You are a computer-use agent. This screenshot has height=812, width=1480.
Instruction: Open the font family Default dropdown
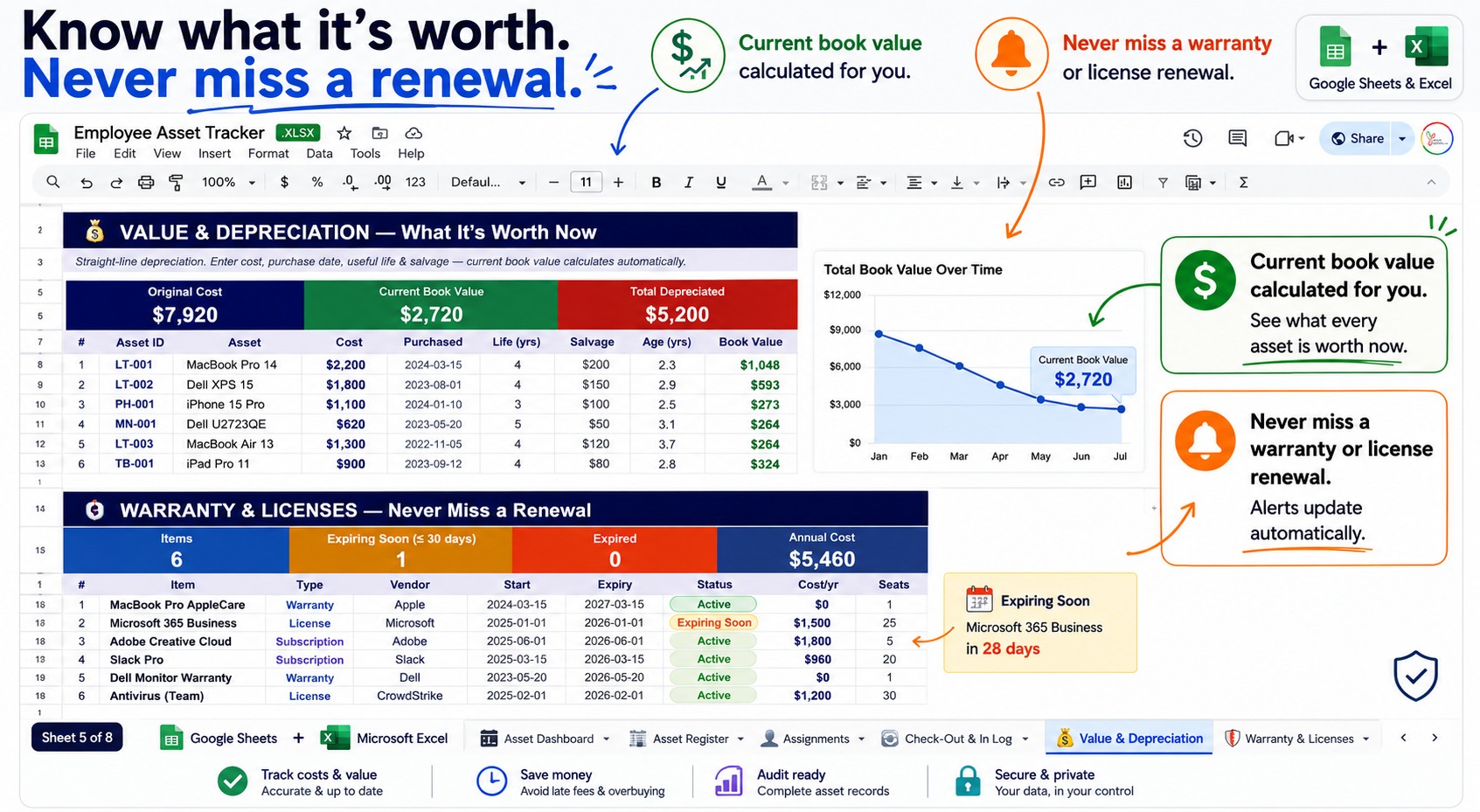488,183
